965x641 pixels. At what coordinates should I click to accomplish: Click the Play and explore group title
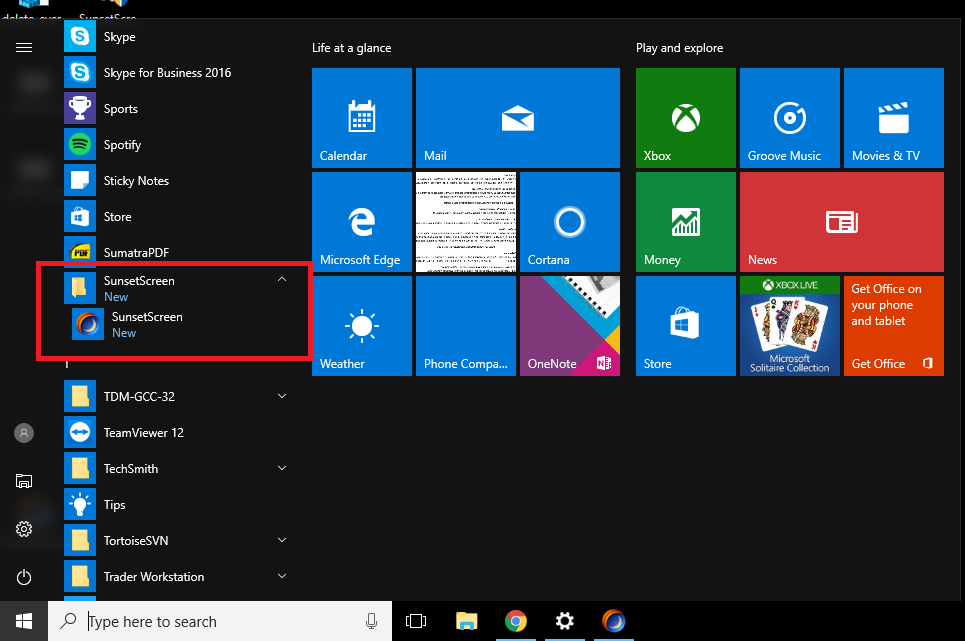679,48
